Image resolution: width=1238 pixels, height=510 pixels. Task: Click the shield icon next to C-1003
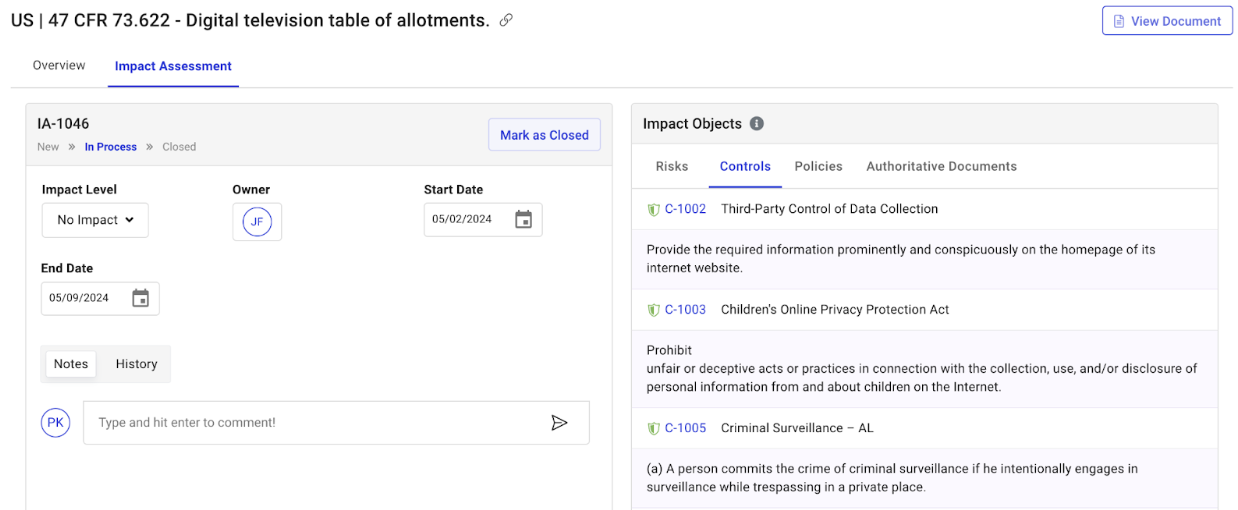[653, 310]
